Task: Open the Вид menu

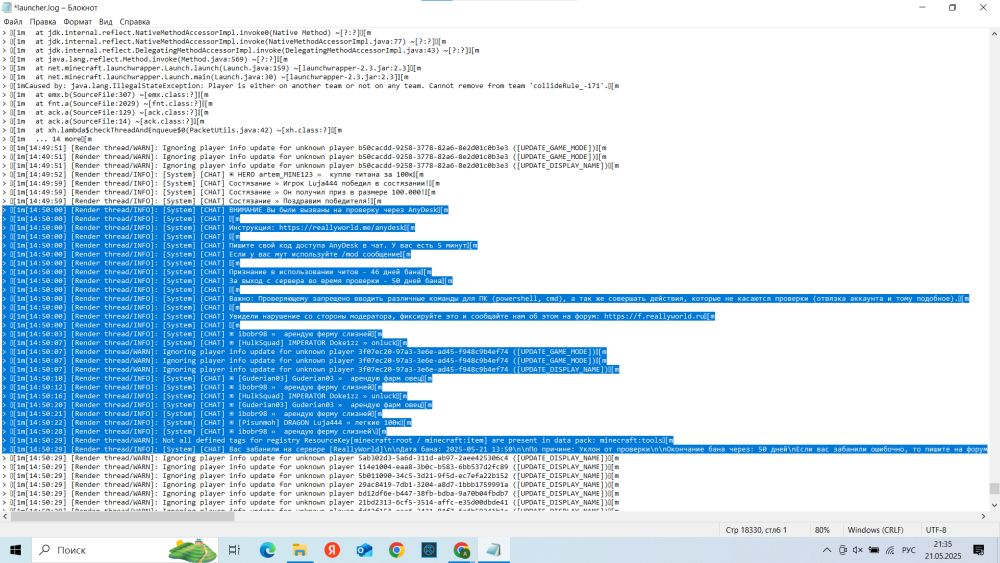Action: pyautogui.click(x=105, y=22)
